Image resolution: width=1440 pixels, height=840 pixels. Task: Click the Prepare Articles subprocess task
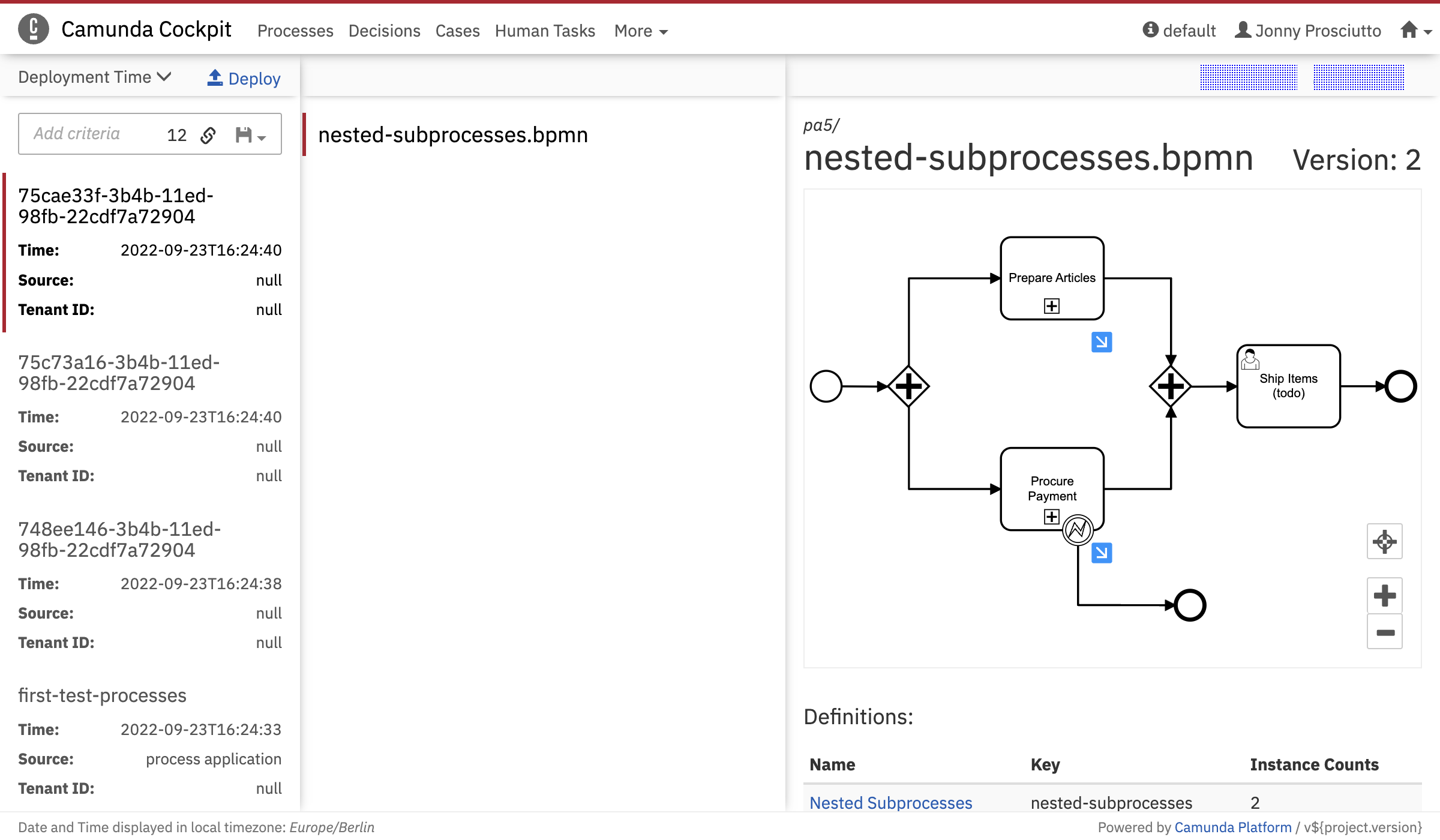tap(1052, 278)
